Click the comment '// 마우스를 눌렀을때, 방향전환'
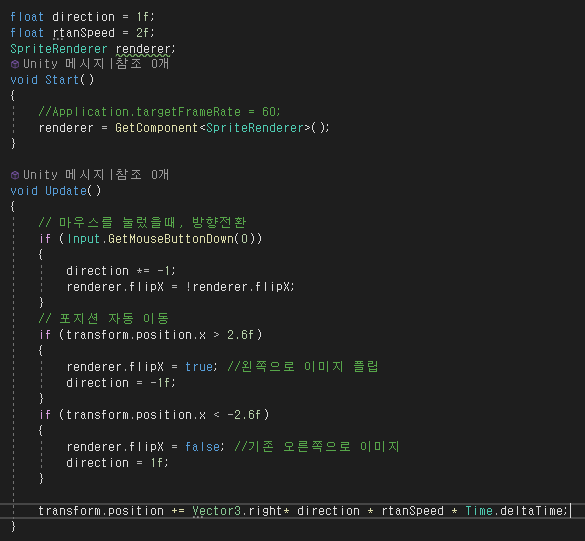Screen dimensions: 585x541 [x=142, y=223]
